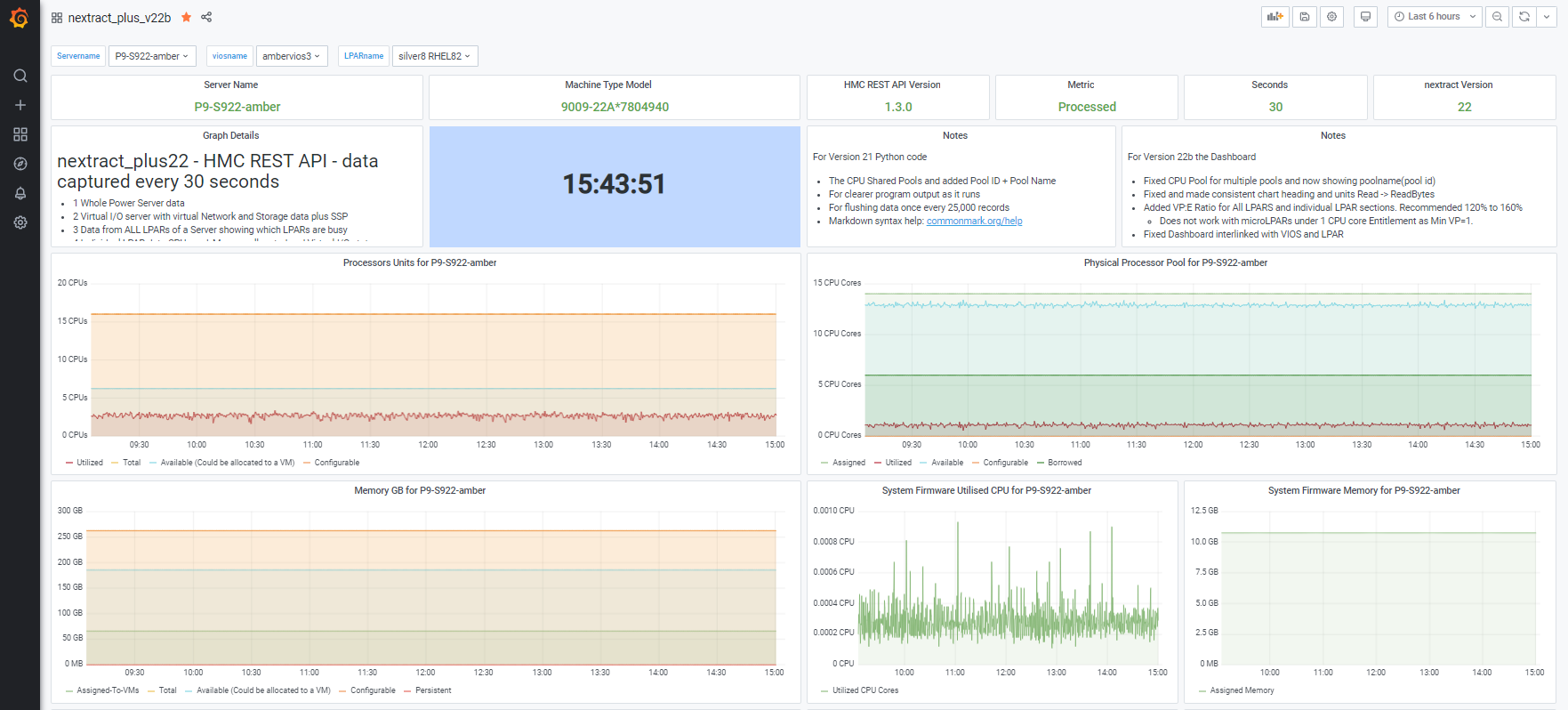Open the Last 6 hours time picker
Screen dimensions: 1568x710
click(1434, 17)
